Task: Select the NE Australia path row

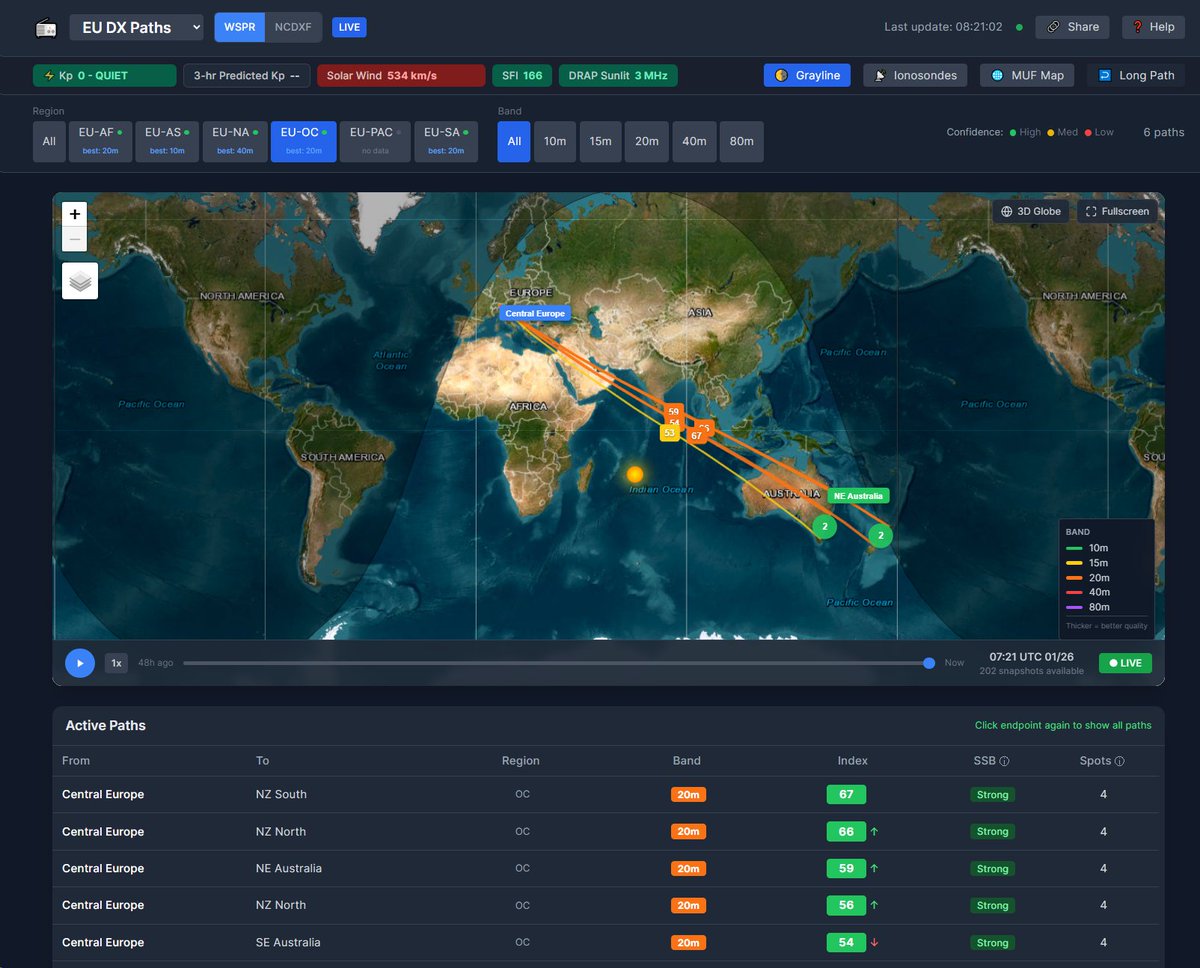Action: click(609, 868)
